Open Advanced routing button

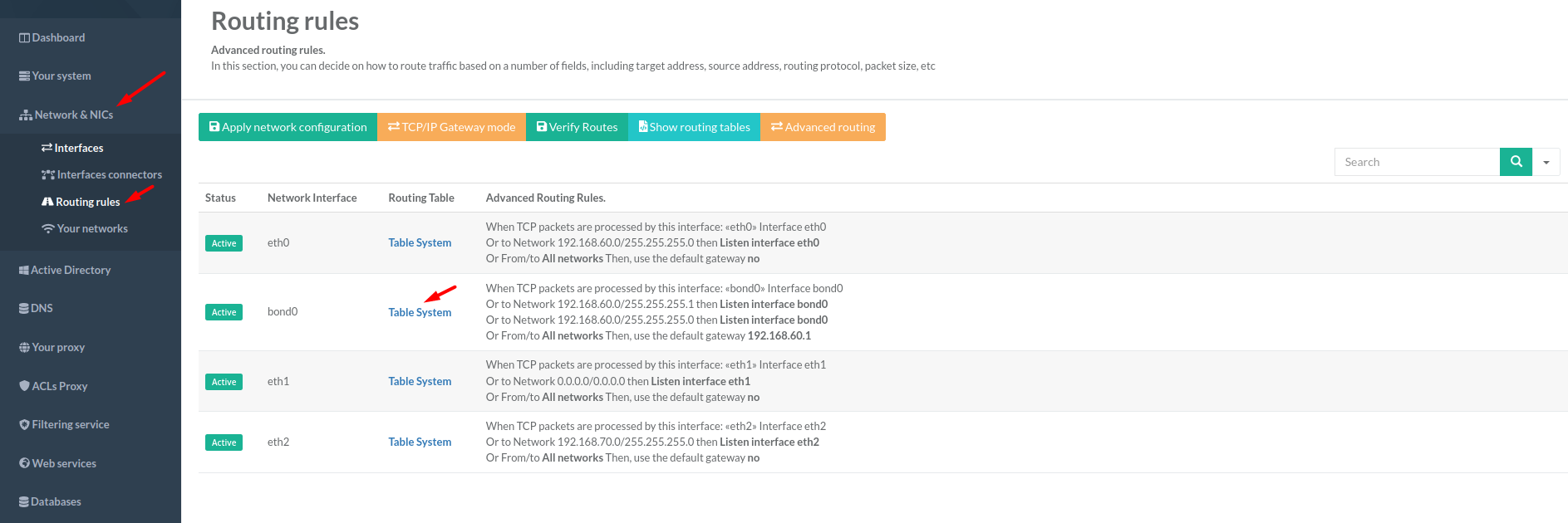[823, 127]
